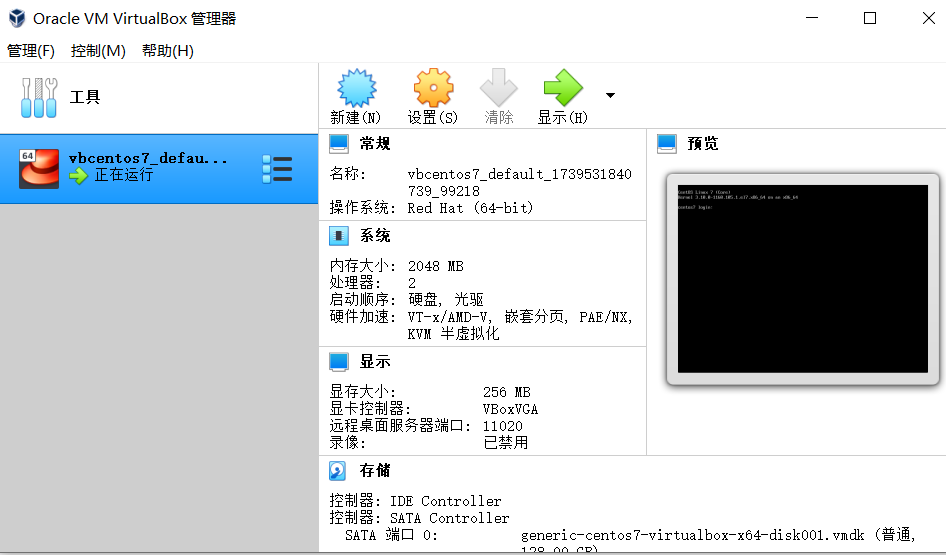Image resolution: width=946 pixels, height=555 pixels.
Task: Click the Red Hat (64-bit) value
Action: click(471, 208)
